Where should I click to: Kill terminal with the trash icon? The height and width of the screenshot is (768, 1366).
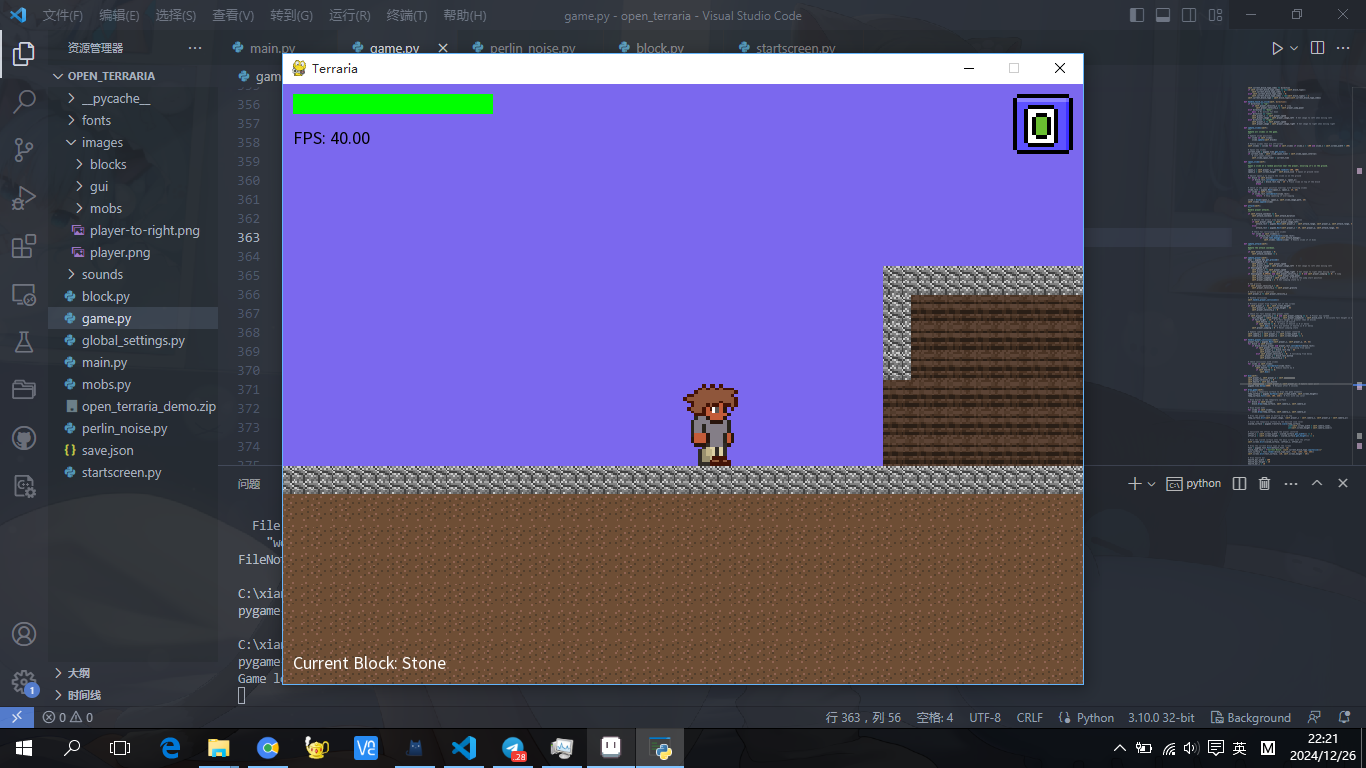pyautogui.click(x=1264, y=484)
